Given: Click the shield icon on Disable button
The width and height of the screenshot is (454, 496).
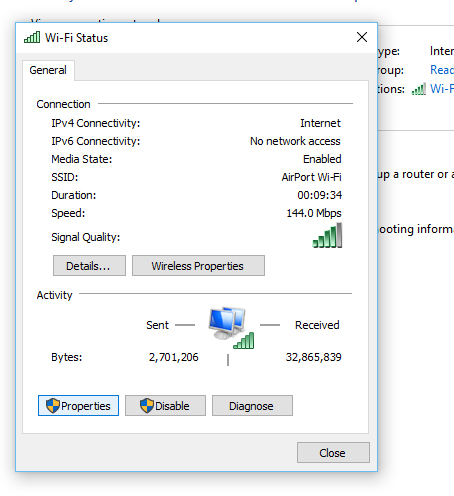Looking at the screenshot, I should coord(147,406).
